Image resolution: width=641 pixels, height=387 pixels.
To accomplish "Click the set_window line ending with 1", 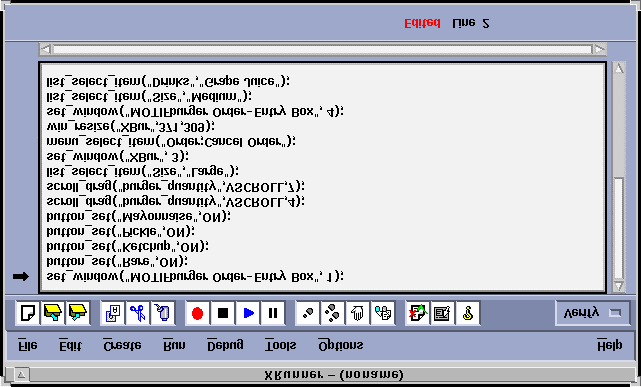I will point(195,277).
